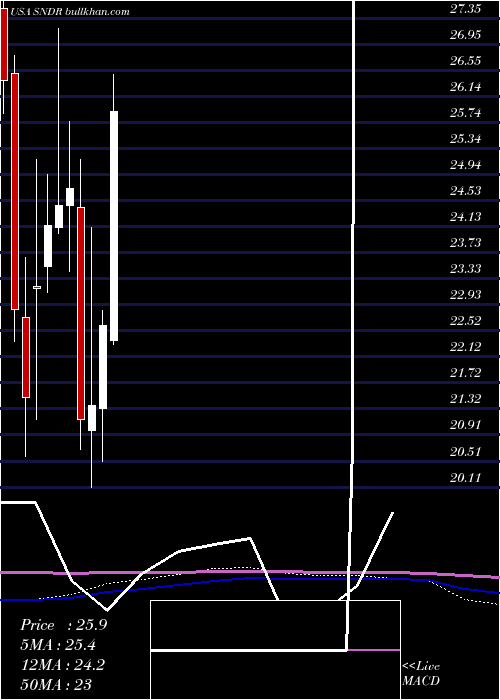Click the '<<Live MACD' label
500x700 pixels.
coord(421,674)
